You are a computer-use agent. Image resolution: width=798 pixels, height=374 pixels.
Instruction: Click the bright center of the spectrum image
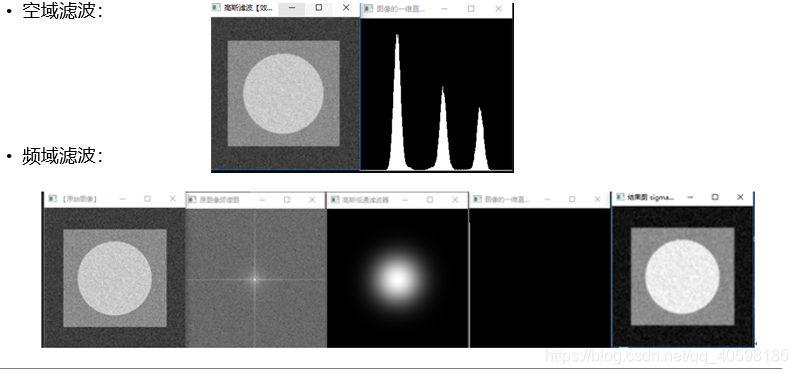pyautogui.click(x=255, y=279)
